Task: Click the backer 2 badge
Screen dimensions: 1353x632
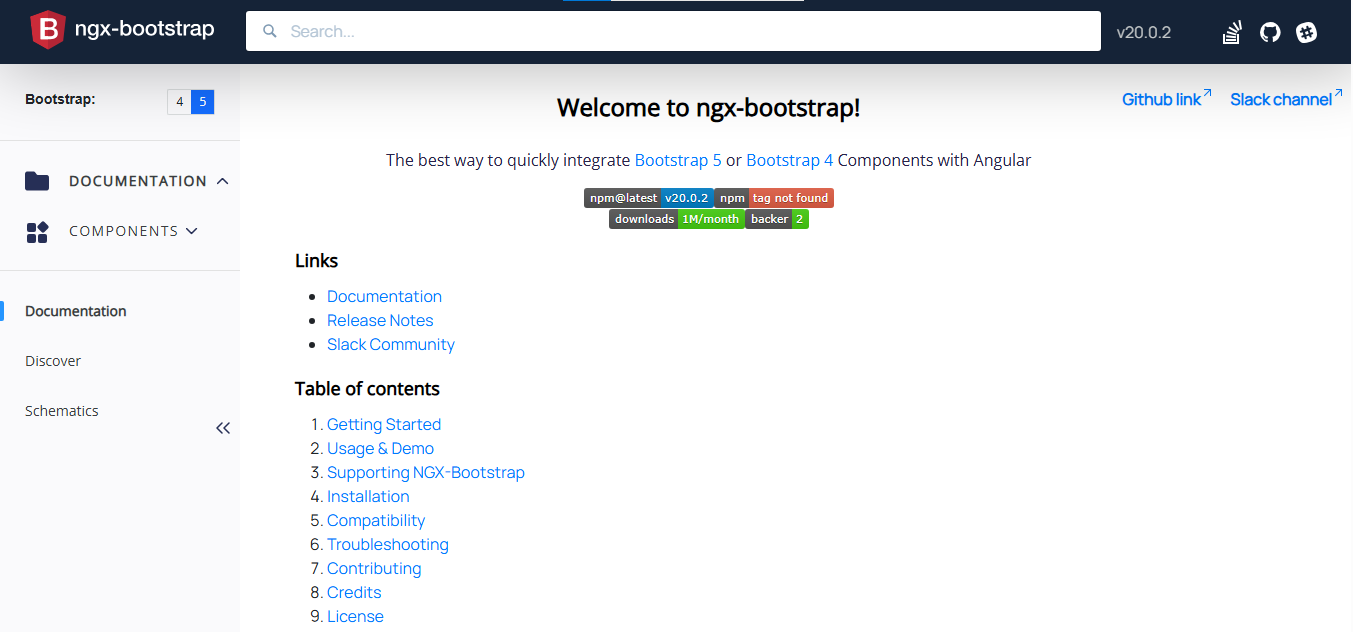Action: click(x=777, y=219)
